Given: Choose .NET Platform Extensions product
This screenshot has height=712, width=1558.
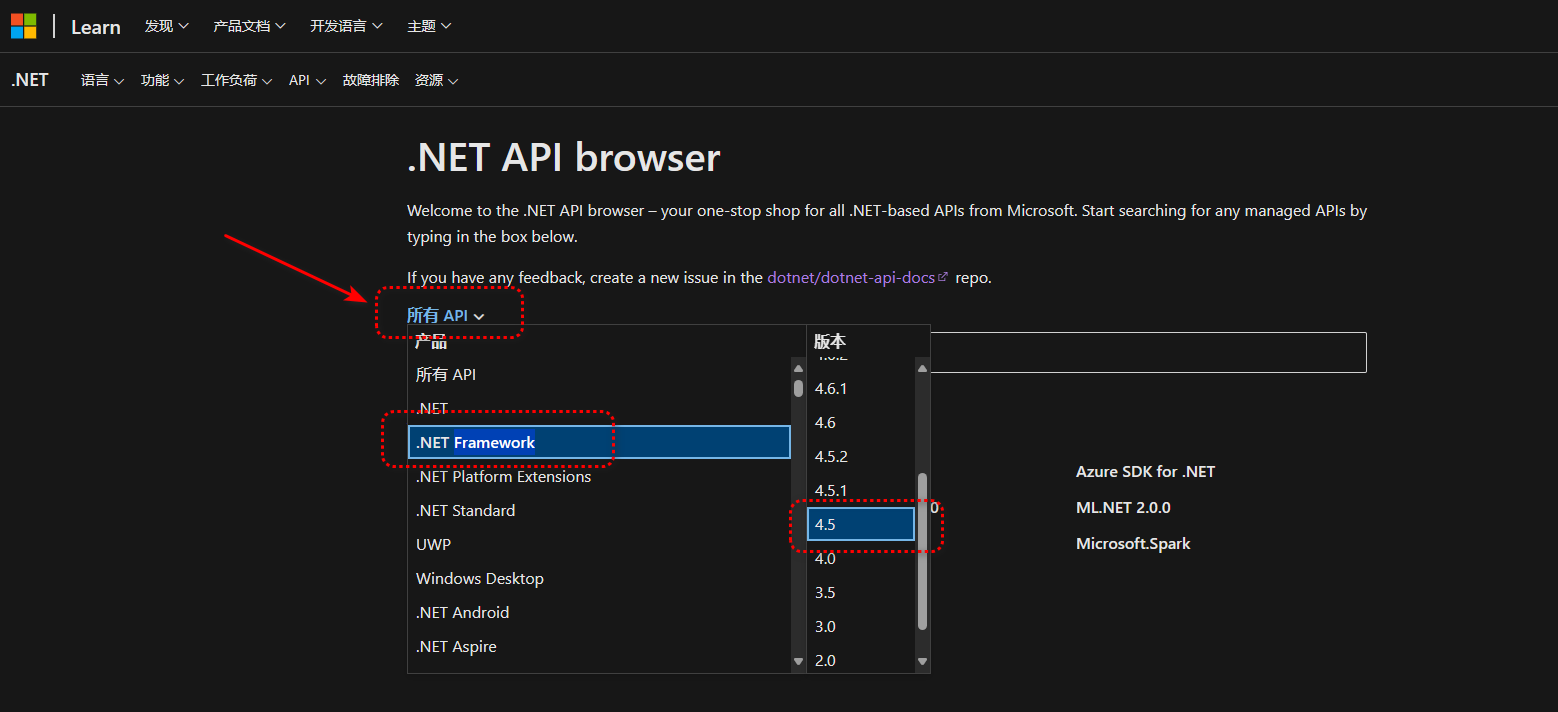Looking at the screenshot, I should [x=599, y=477].
